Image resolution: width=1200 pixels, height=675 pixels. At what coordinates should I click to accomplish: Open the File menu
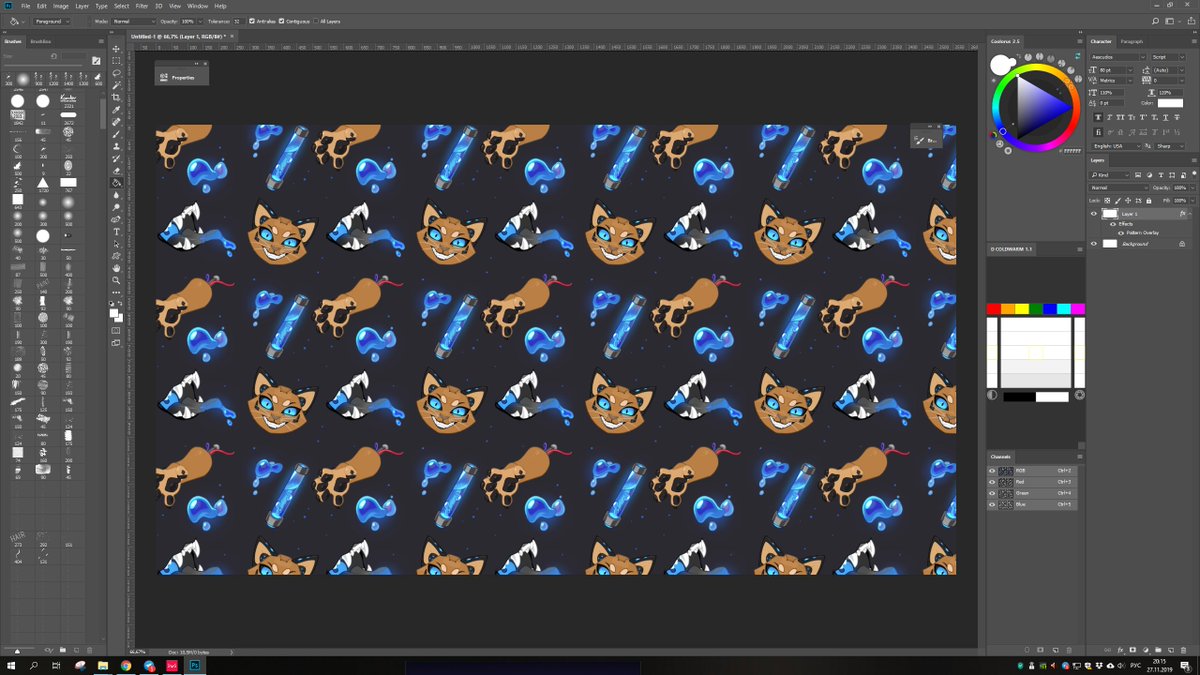tap(25, 6)
